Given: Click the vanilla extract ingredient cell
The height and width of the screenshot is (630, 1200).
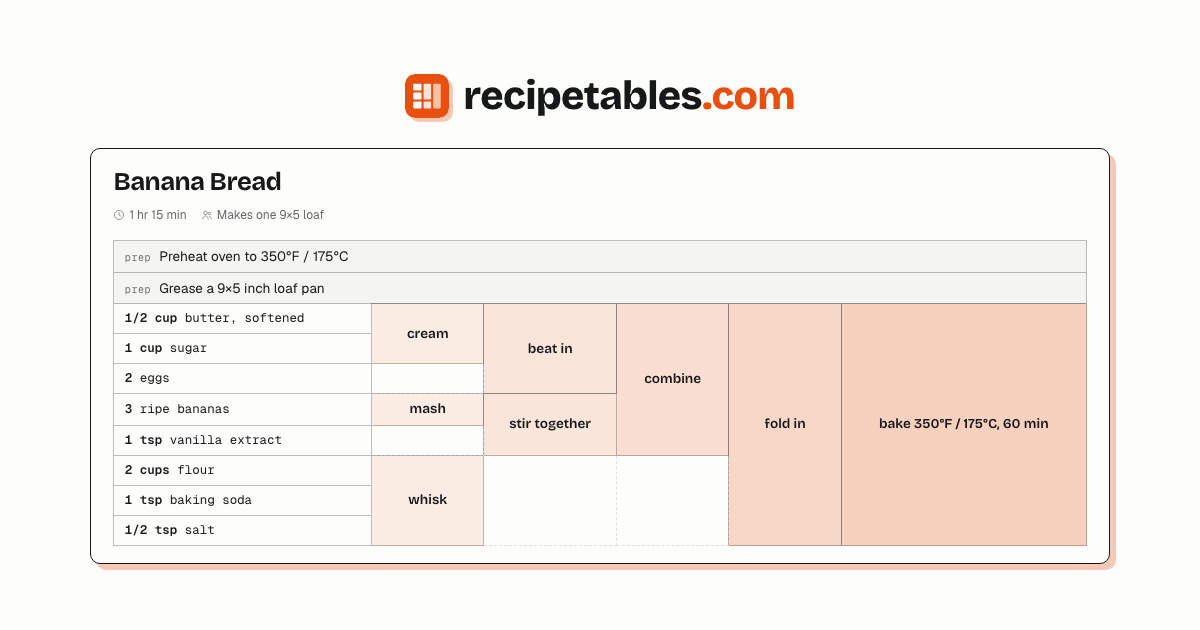Looking at the screenshot, I should point(243,441).
